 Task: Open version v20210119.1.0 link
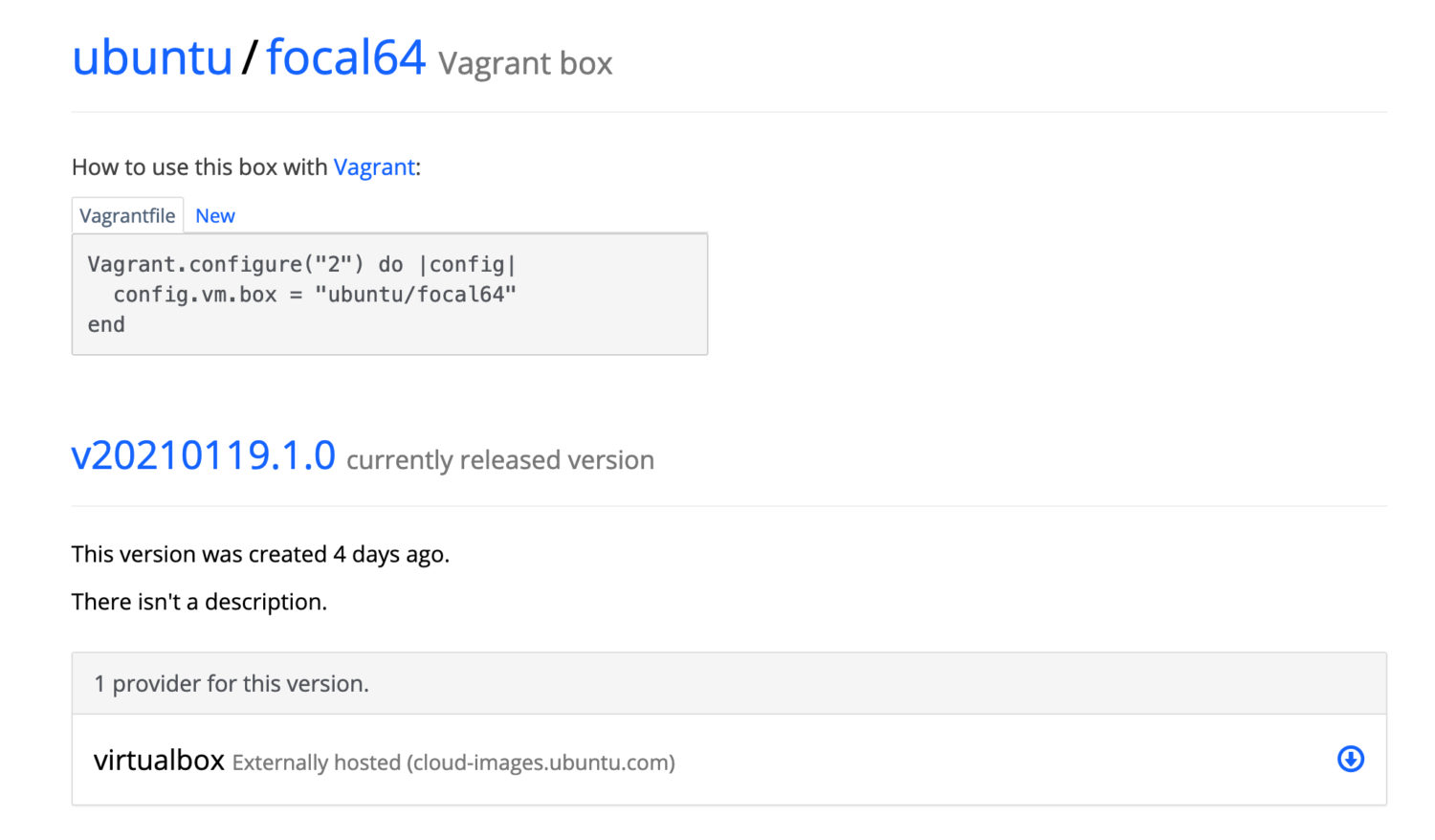coord(204,456)
